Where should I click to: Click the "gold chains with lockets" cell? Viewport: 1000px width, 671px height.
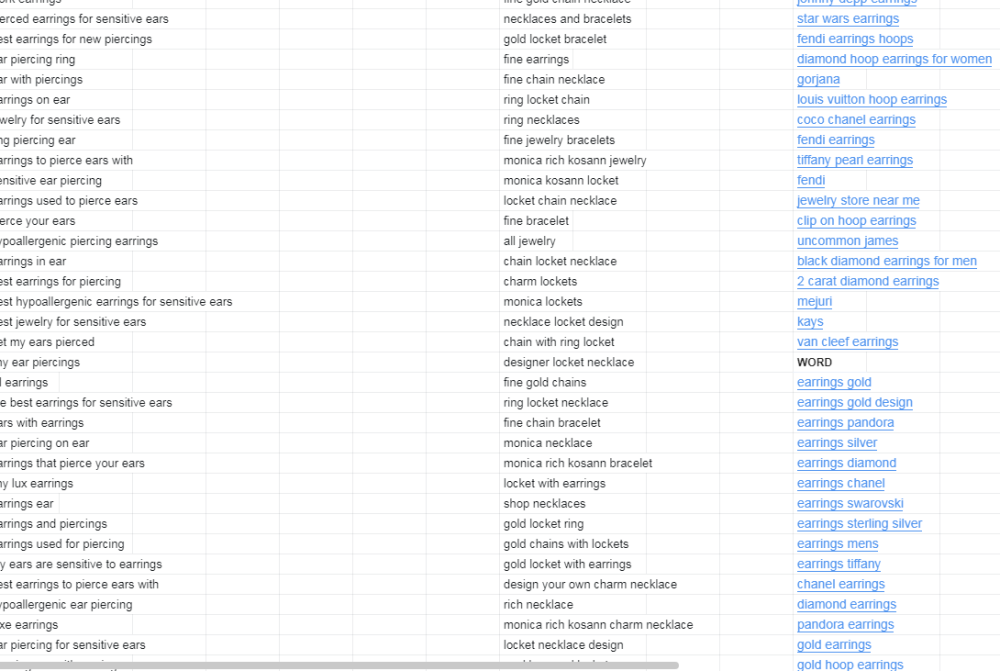[x=566, y=544]
